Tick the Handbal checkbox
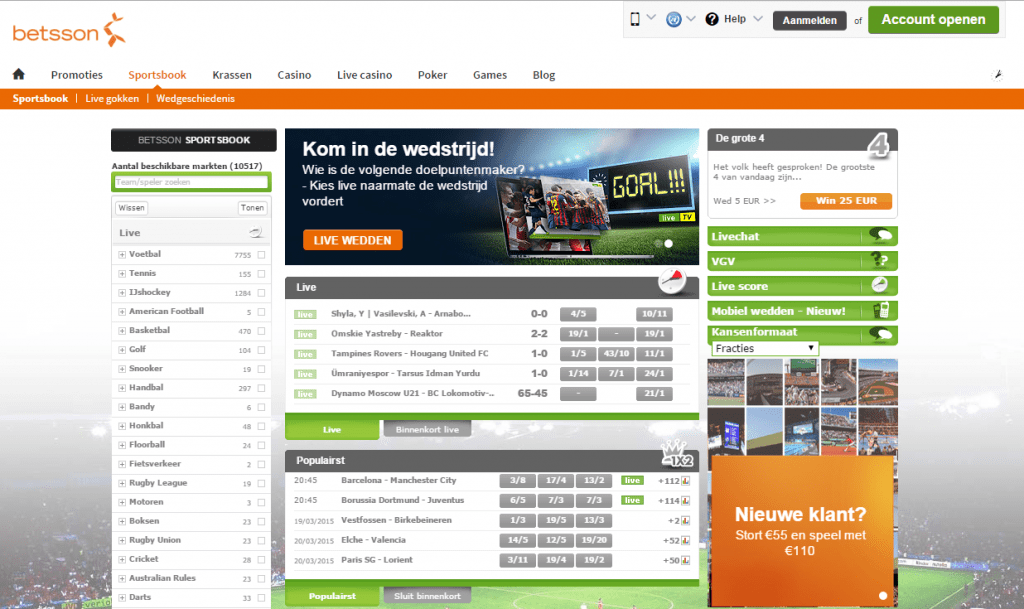1024x609 pixels. point(261,388)
